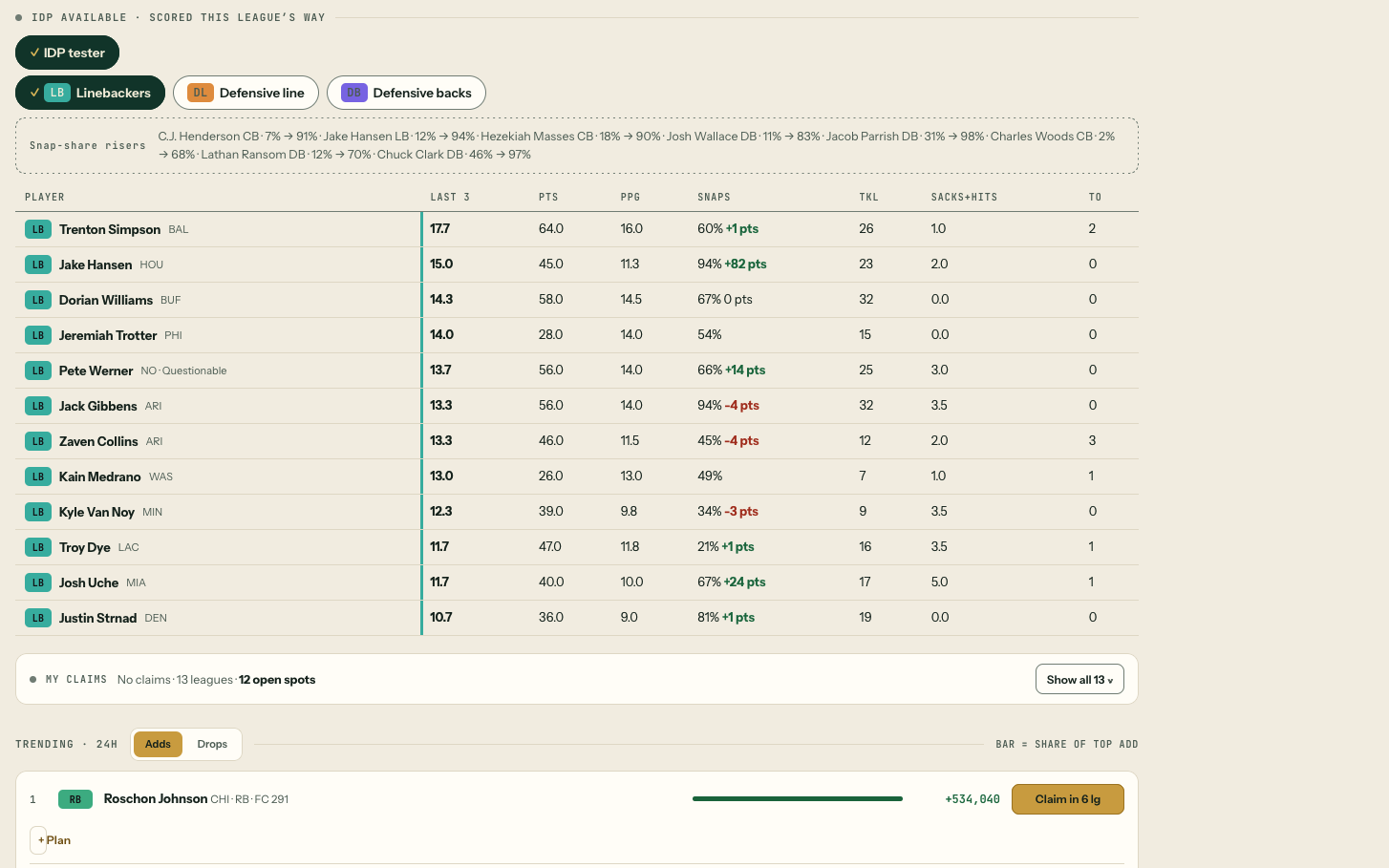Toggle the IDP tester chip
The width and height of the screenshot is (1389, 868).
click(67, 53)
